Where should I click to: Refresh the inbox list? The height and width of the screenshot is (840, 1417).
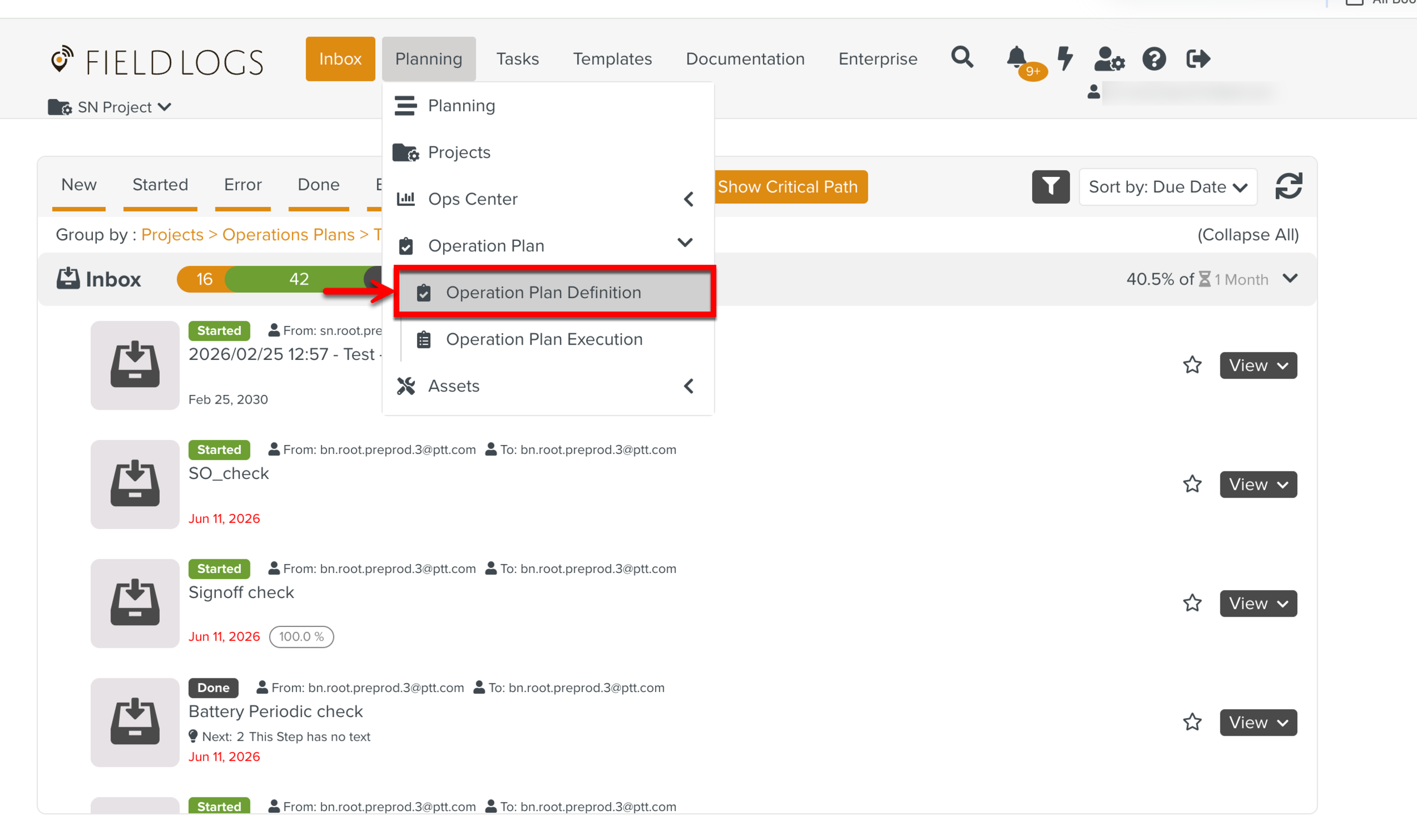1288,186
